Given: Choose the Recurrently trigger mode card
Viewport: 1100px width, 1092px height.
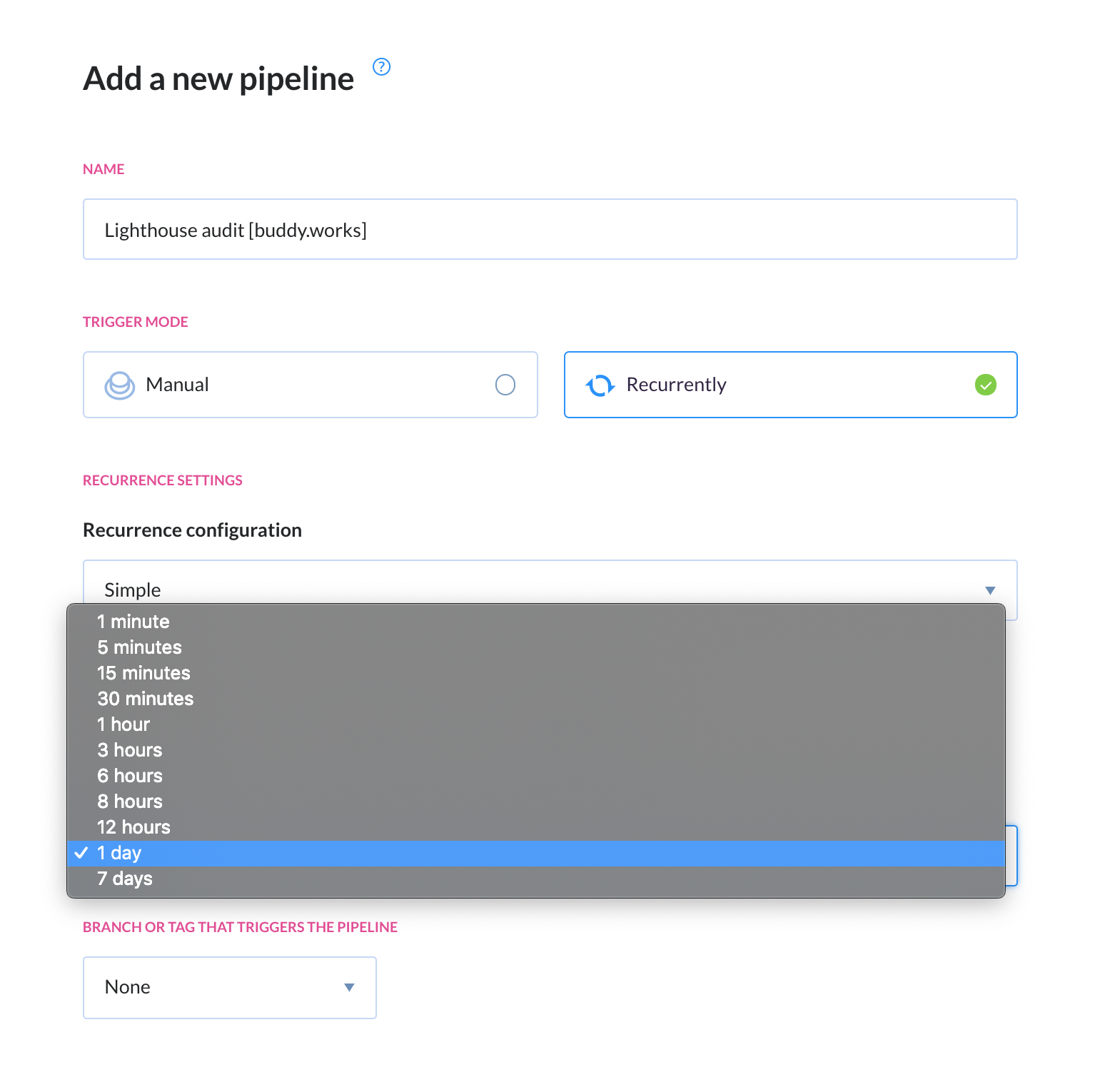Looking at the screenshot, I should tap(790, 385).
